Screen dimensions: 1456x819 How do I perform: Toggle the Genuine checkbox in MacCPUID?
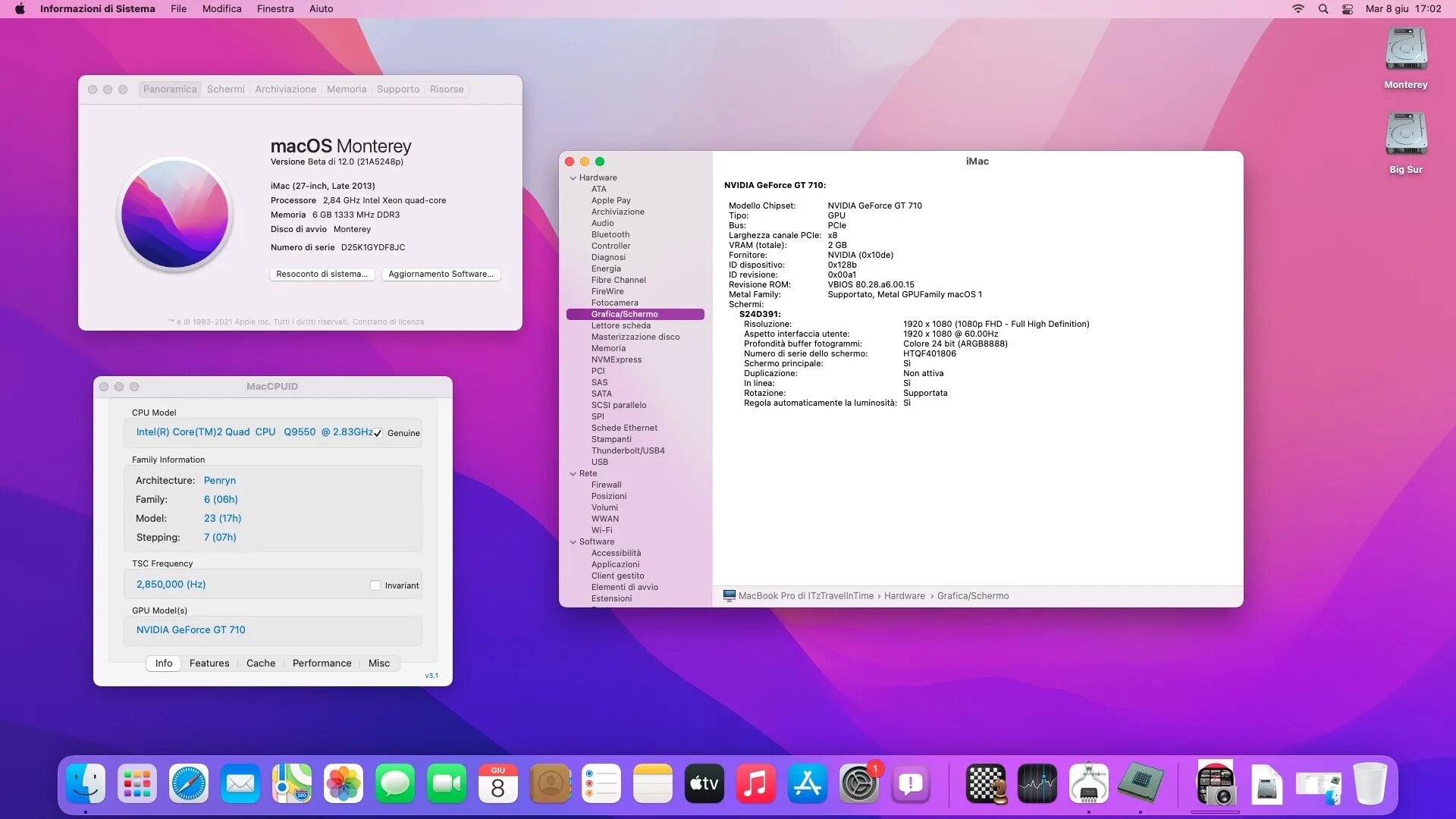point(378,433)
